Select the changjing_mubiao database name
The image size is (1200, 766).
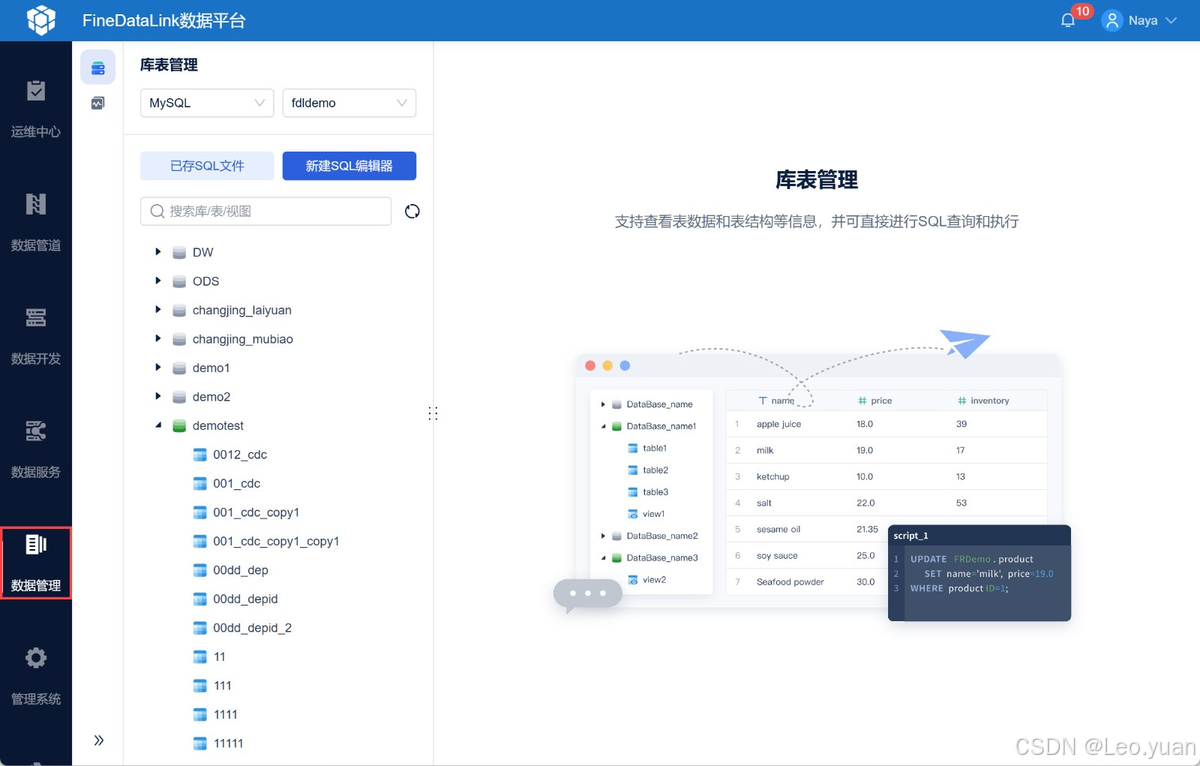coord(243,339)
